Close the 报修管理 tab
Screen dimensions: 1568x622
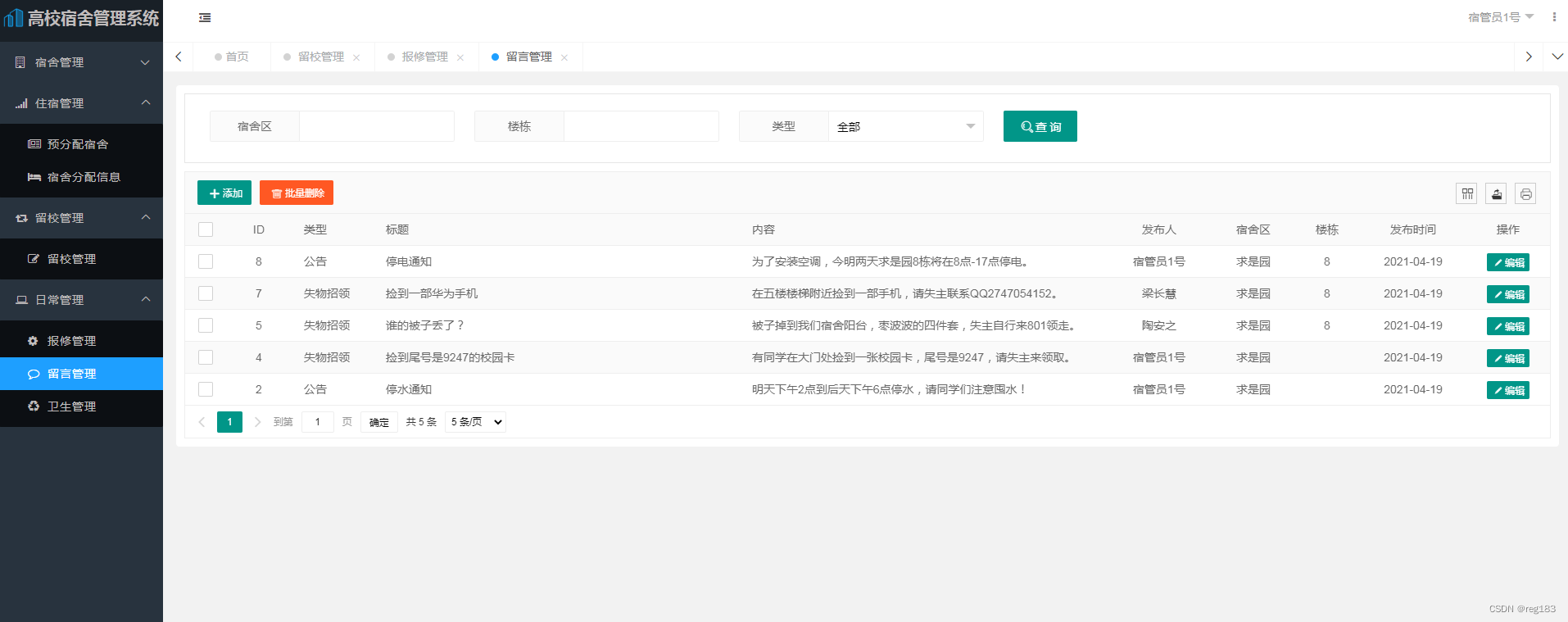tap(460, 57)
